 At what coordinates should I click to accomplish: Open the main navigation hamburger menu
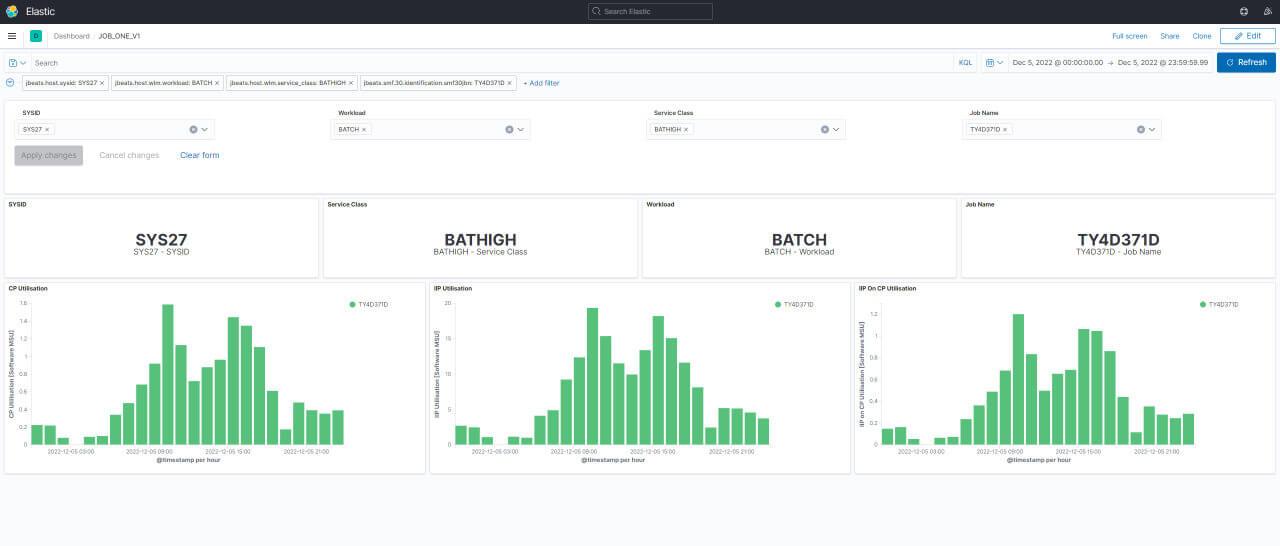[x=12, y=36]
